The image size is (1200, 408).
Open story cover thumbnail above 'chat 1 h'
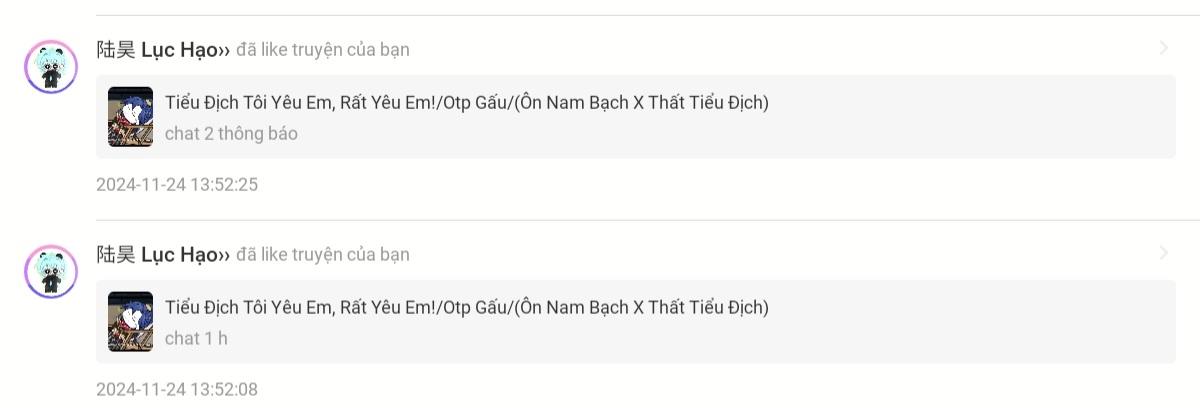(130, 322)
